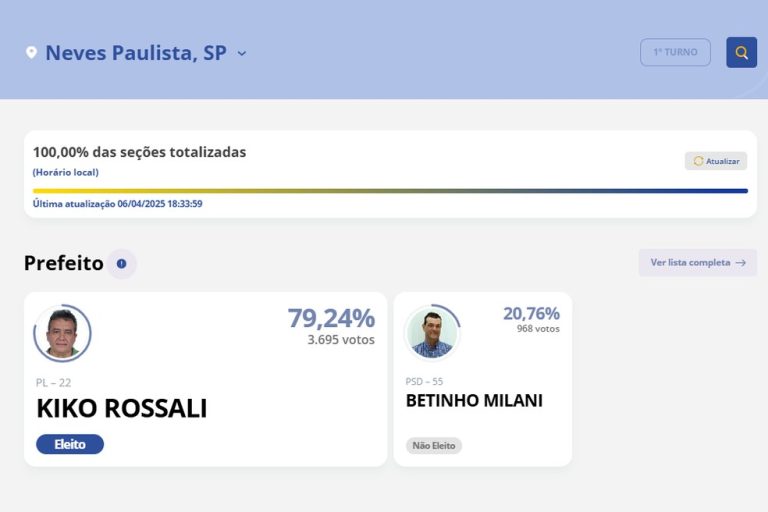Screen dimensions: 768x512
Task: Open the Prefeito info icon
Action: point(121,264)
